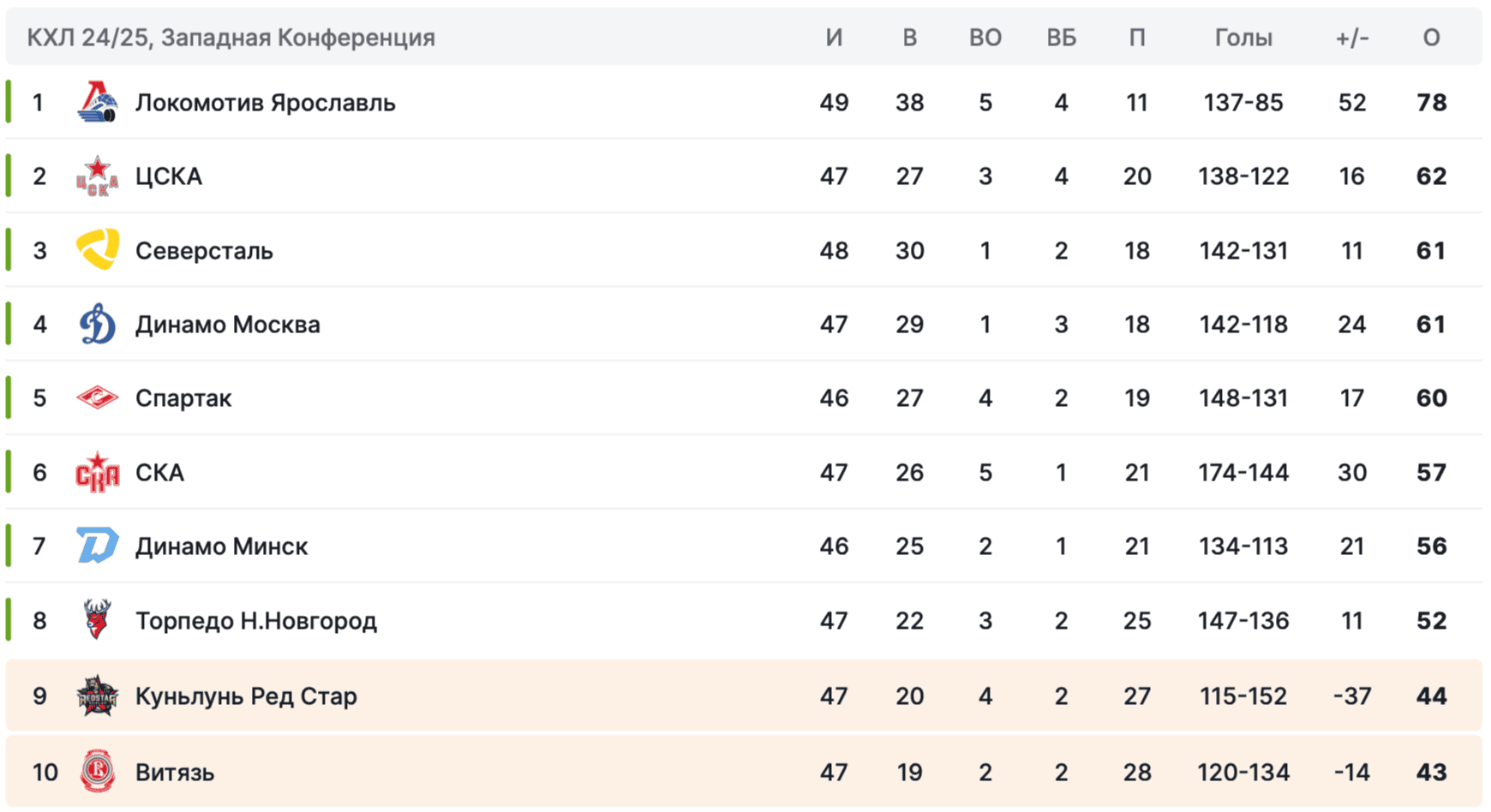
Task: Click the CSKA red star logo
Action: click(97, 176)
